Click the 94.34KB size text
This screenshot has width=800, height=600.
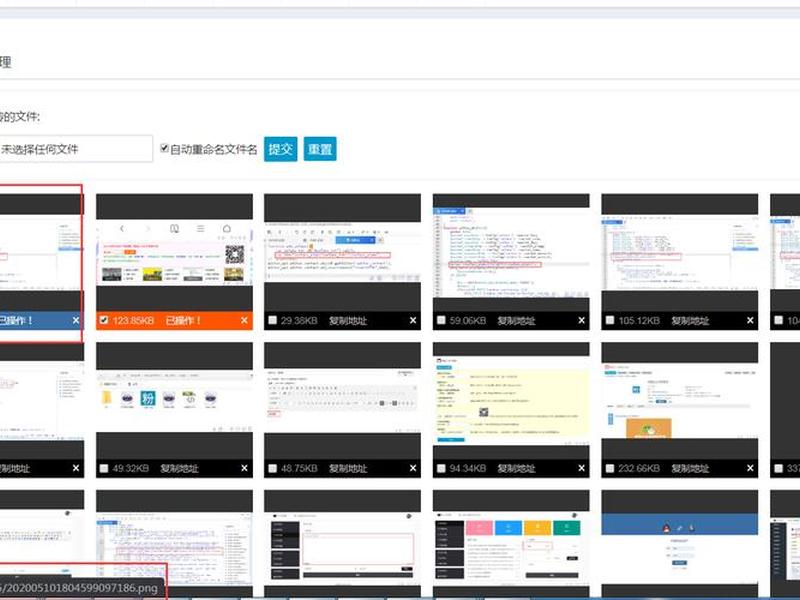coord(468,468)
